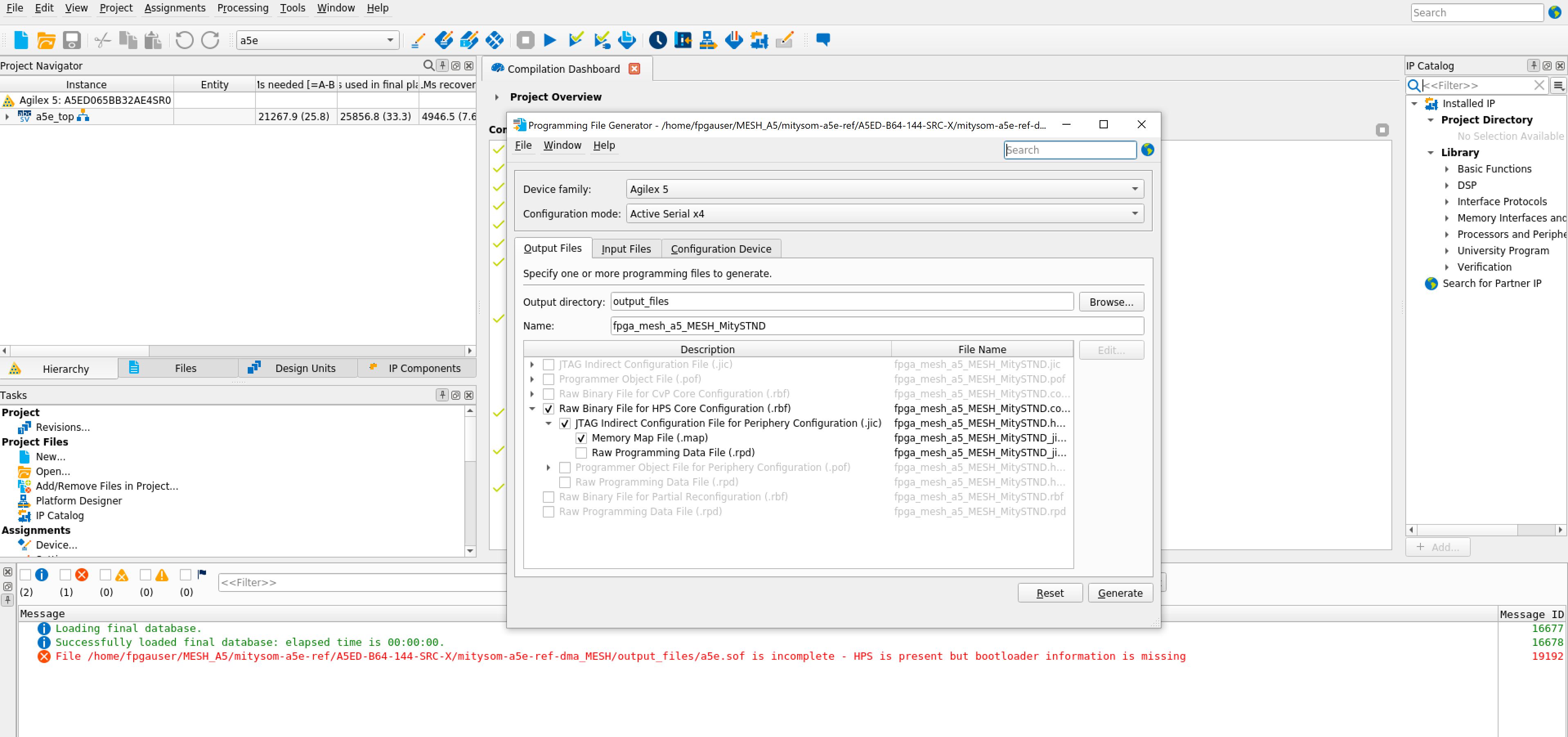Click the Undo arrow in the toolbar
Screen dimensions: 1568x737
coord(184,40)
